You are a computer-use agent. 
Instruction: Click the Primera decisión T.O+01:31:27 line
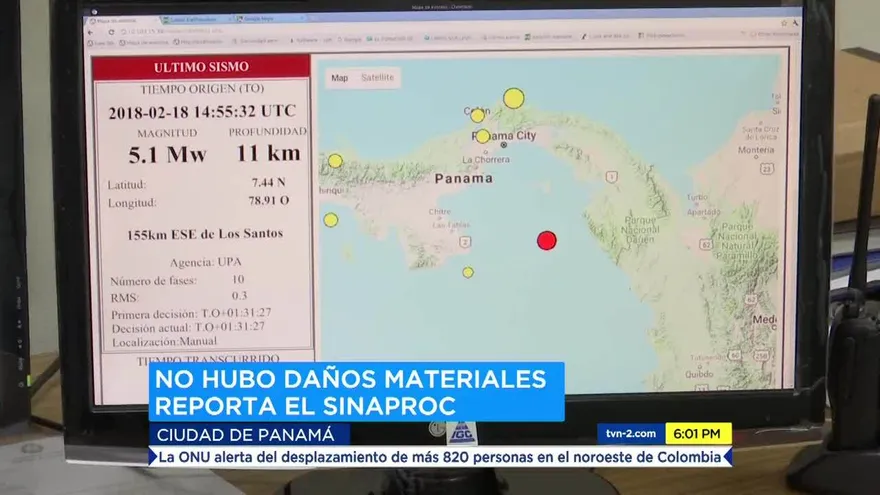(x=191, y=313)
